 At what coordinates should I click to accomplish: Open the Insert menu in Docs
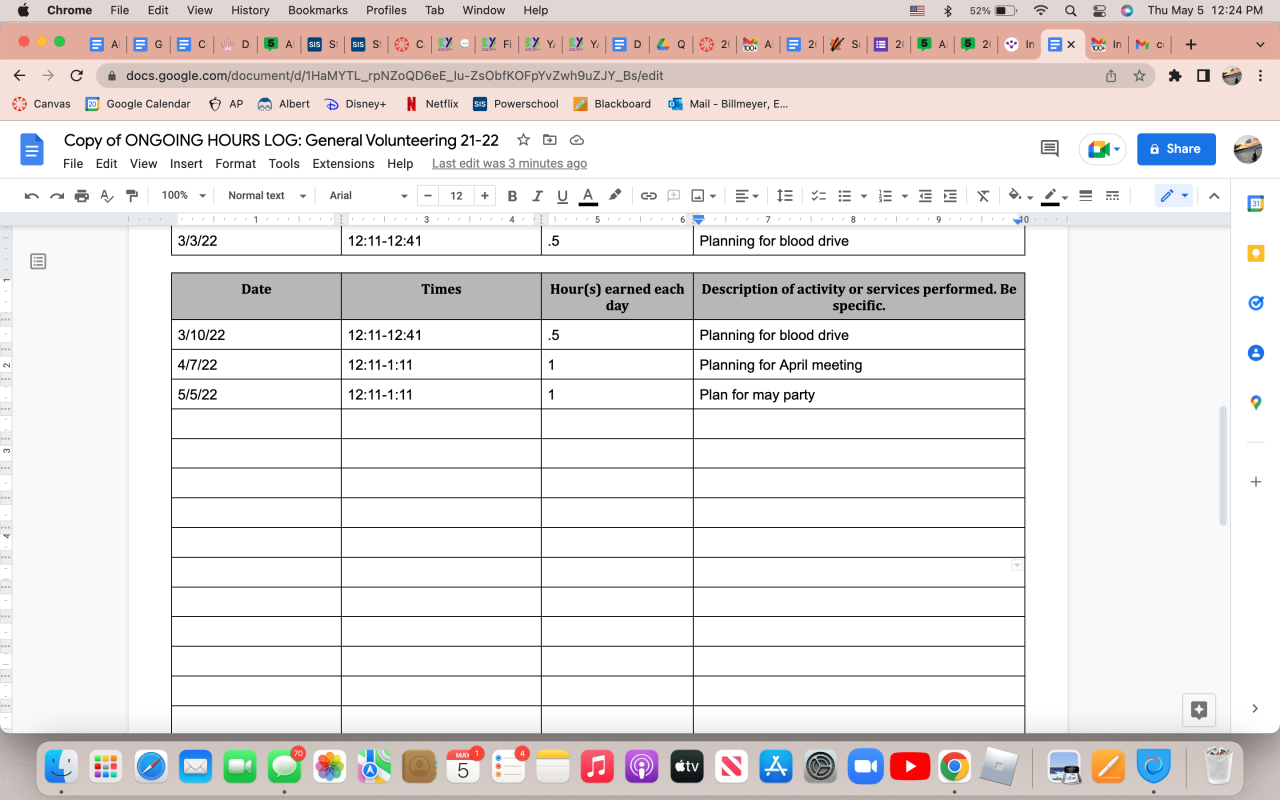[x=186, y=164]
